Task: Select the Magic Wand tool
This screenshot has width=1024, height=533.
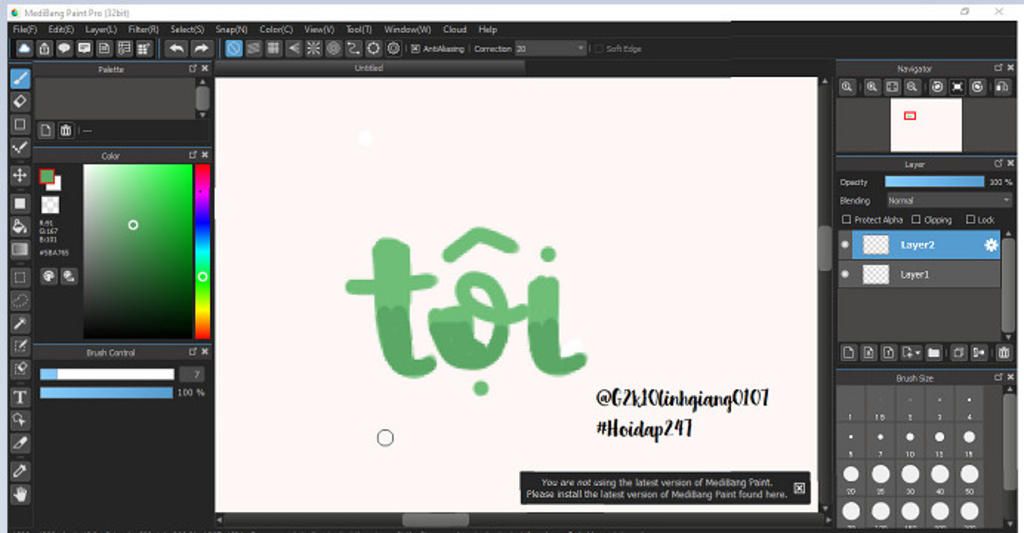Action: (20, 324)
